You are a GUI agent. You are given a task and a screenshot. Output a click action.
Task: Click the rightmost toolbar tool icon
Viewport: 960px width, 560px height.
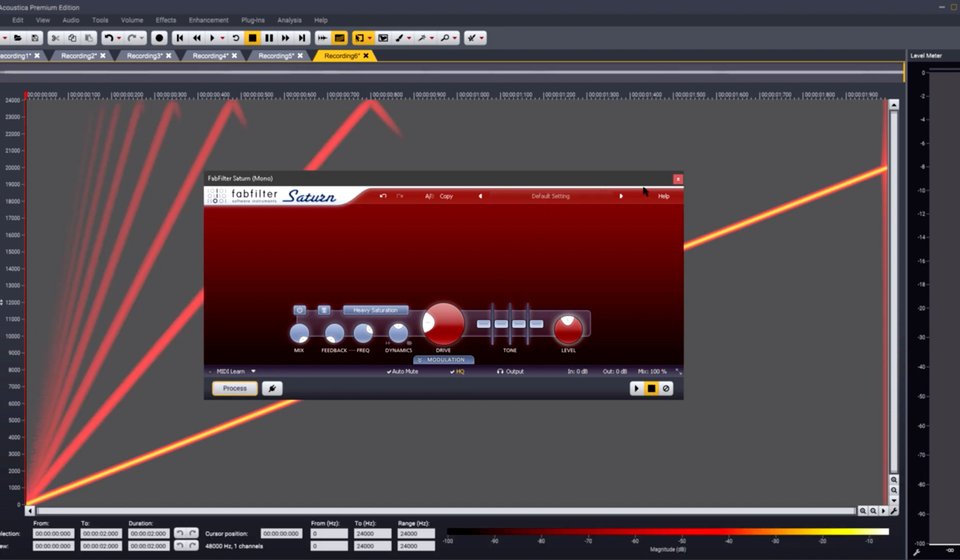pyautogui.click(x=471, y=38)
